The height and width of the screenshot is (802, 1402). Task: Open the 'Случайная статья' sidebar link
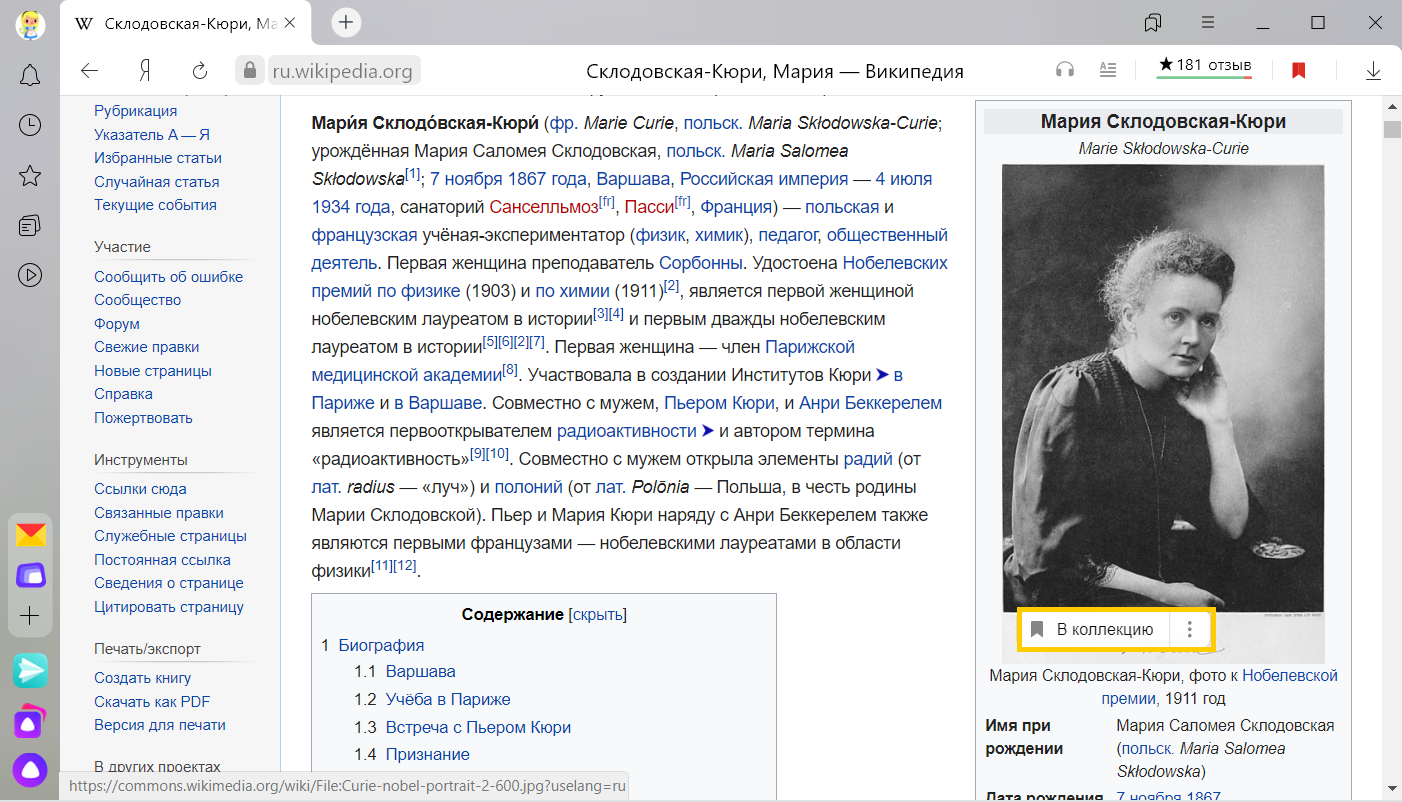(x=155, y=181)
